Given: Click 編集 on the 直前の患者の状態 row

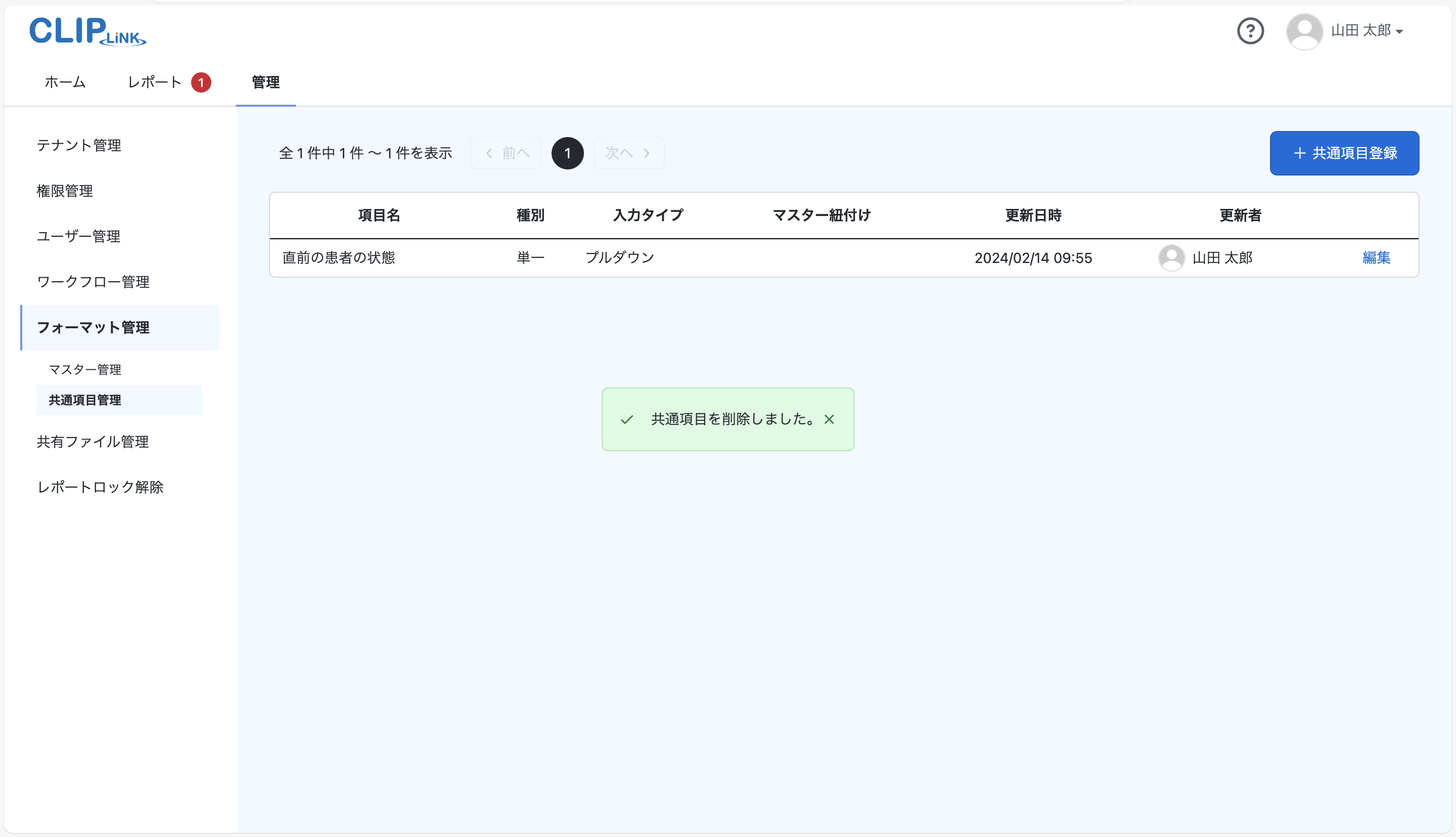Looking at the screenshot, I should tap(1376, 257).
